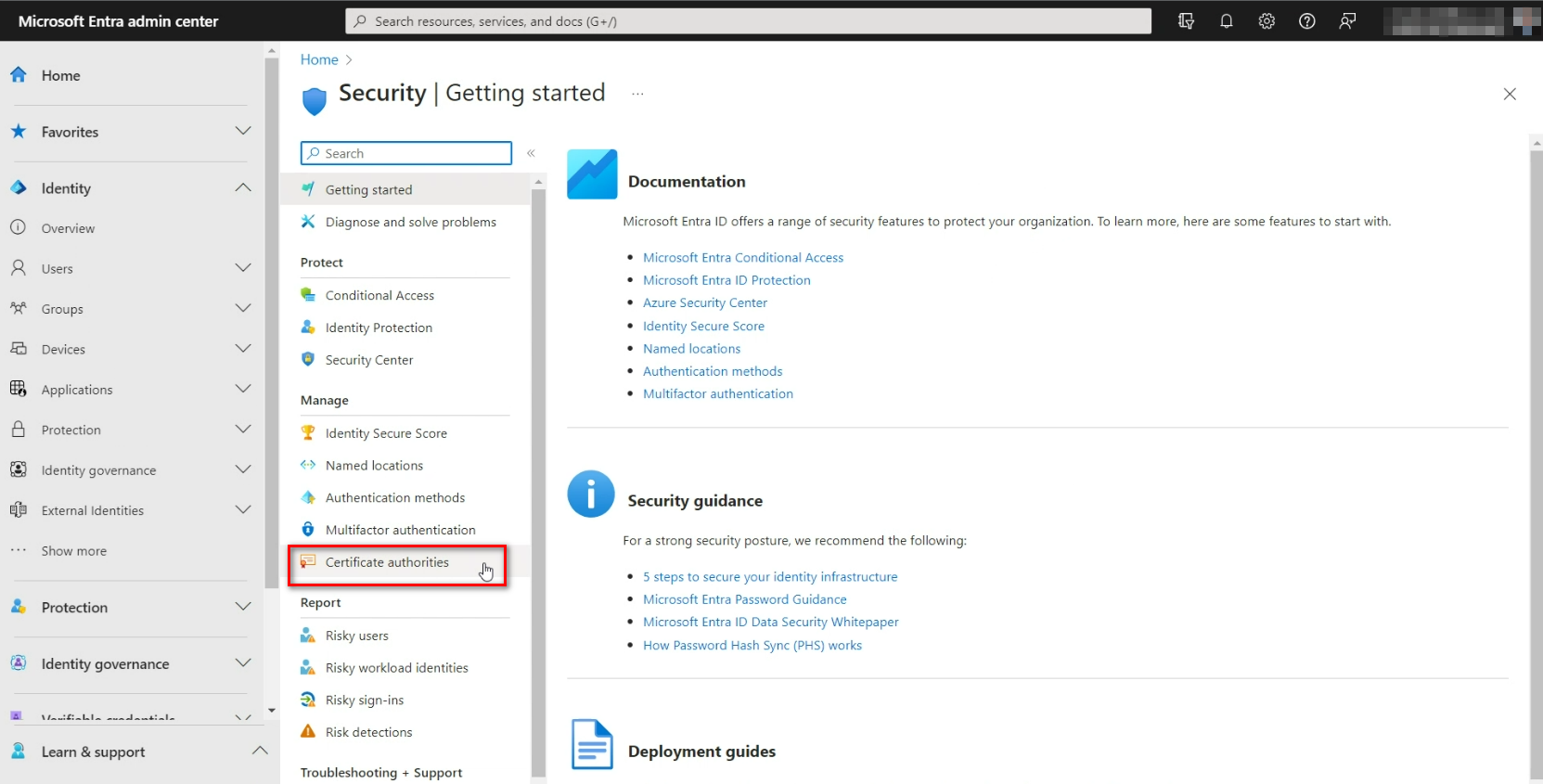Viewport: 1543px width, 784px height.
Task: Open How Password Hash Sync works link
Action: pyautogui.click(x=752, y=645)
